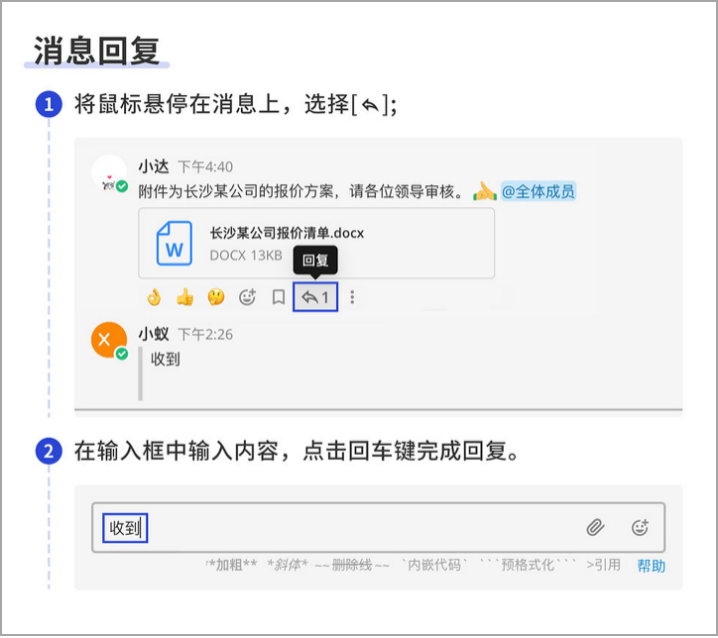Screen dimensions: 718x638
Task: Click 小蚁's orange avatar
Action: [109, 340]
